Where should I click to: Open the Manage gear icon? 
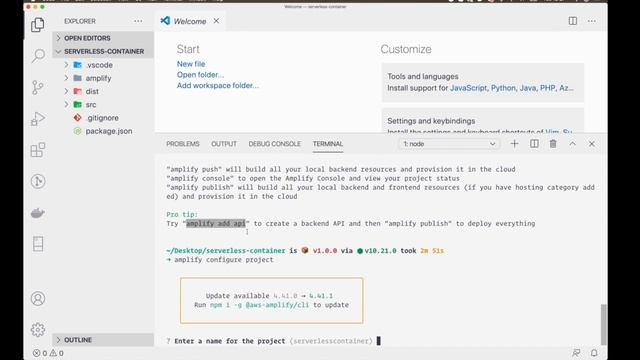point(38,330)
